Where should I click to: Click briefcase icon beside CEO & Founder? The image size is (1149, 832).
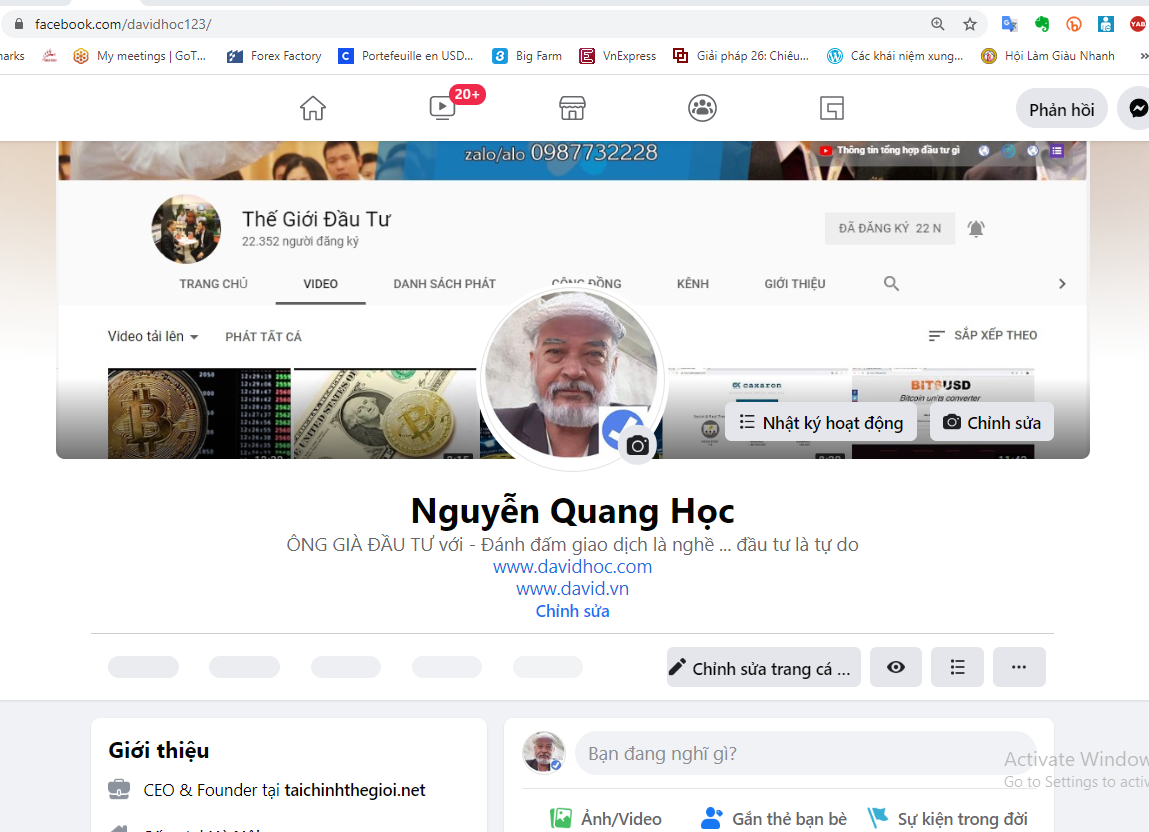click(119, 789)
